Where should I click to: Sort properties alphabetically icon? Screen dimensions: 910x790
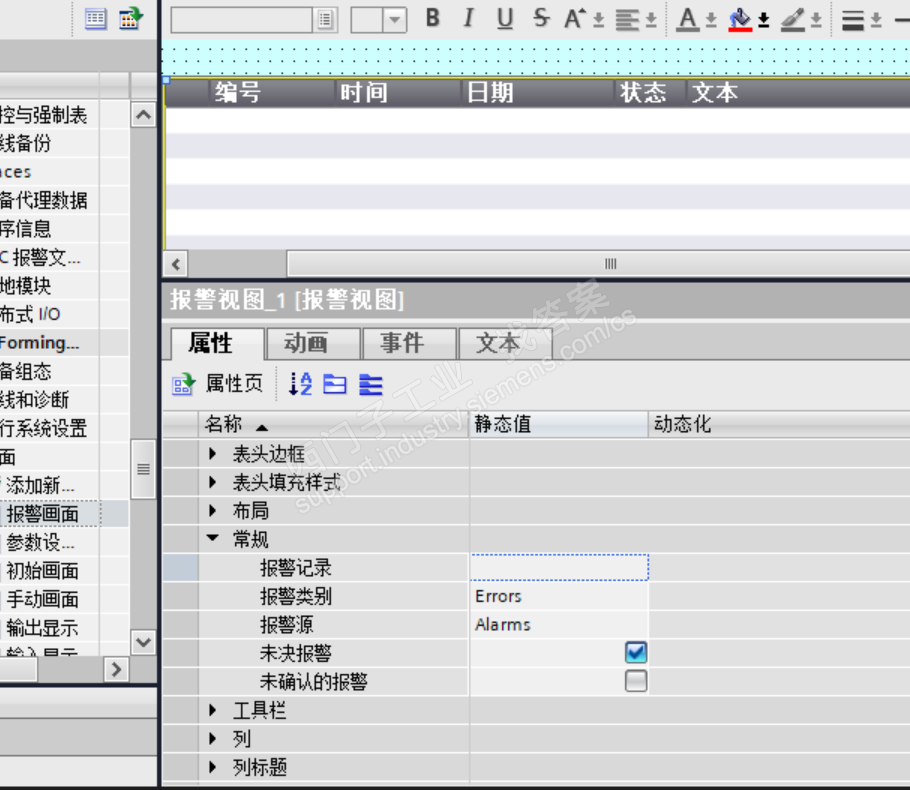tap(300, 384)
